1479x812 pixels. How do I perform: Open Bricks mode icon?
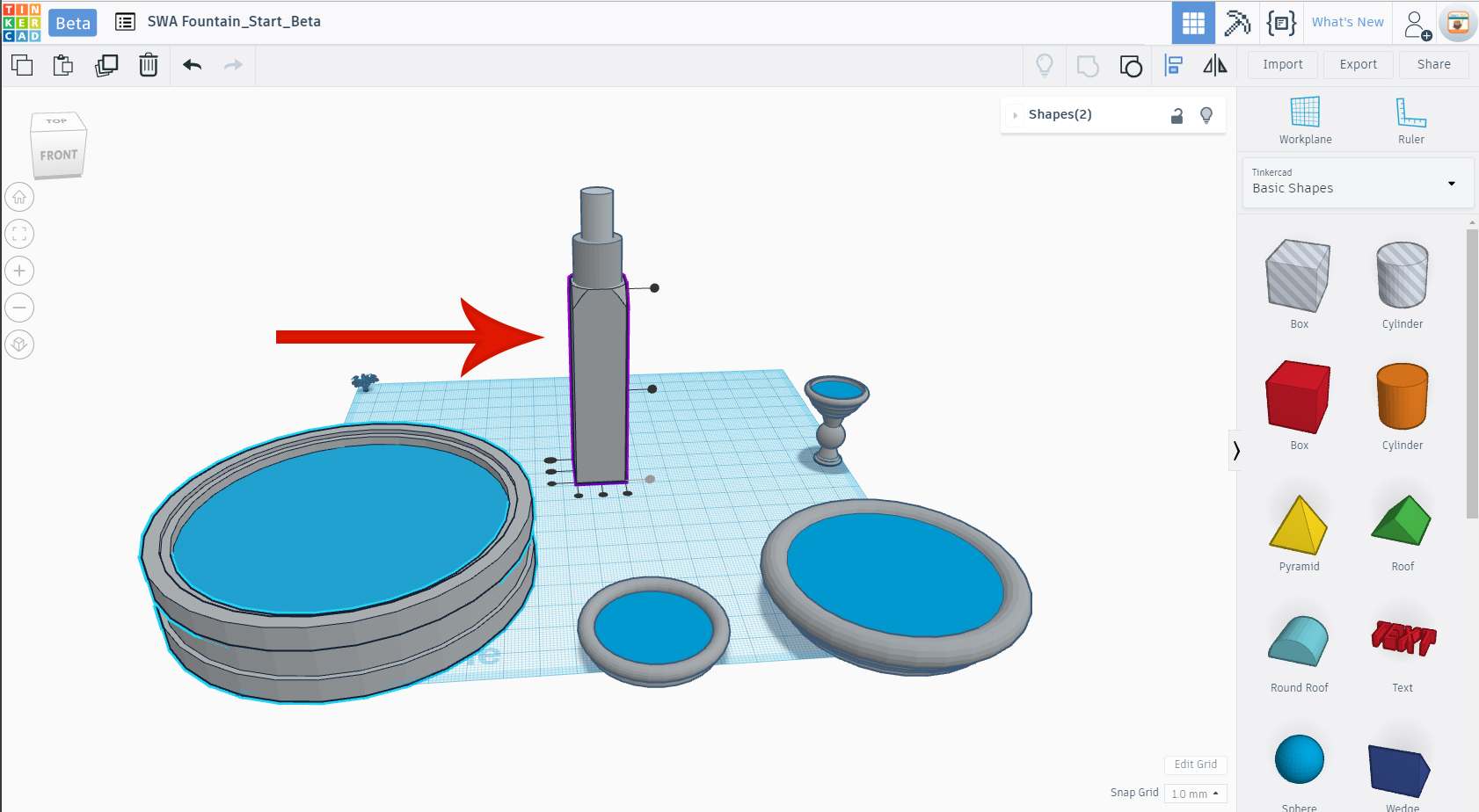click(x=1281, y=23)
